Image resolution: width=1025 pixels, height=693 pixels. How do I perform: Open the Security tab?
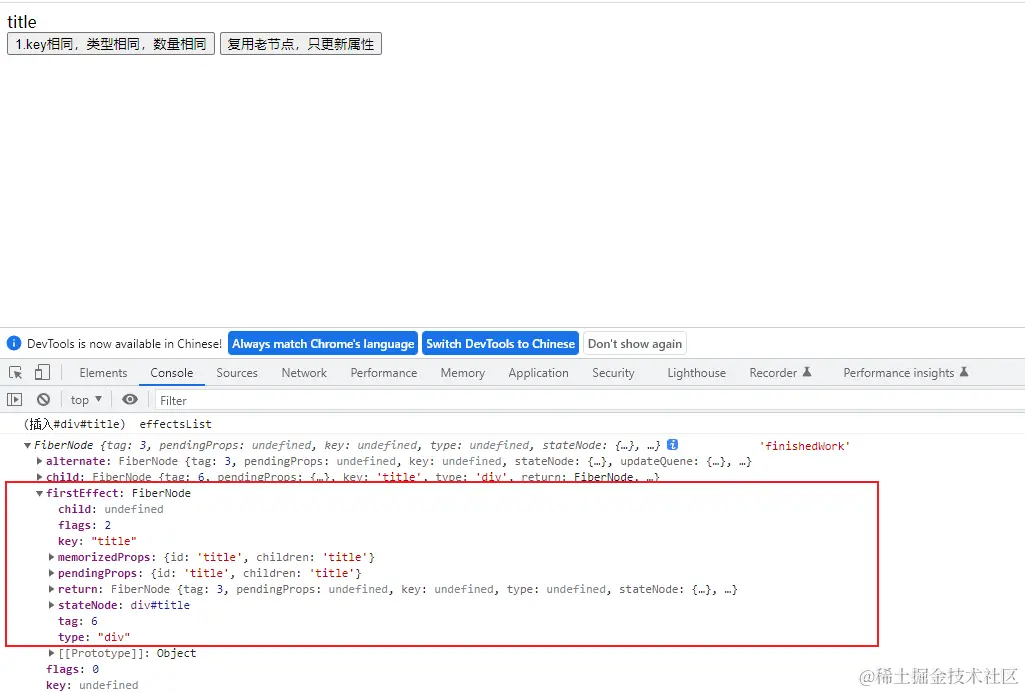[x=613, y=373]
